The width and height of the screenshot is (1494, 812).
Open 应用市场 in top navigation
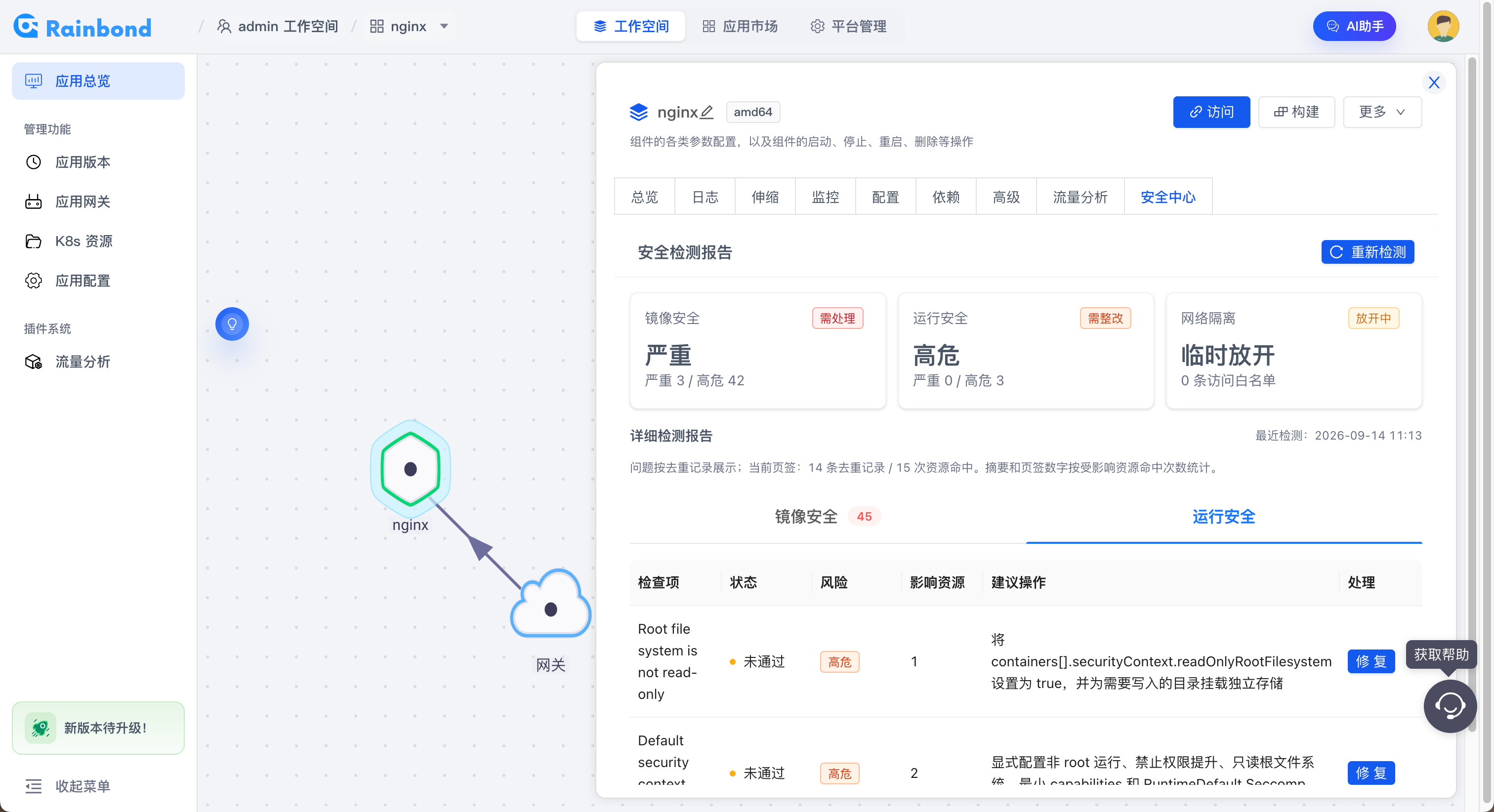[740, 27]
